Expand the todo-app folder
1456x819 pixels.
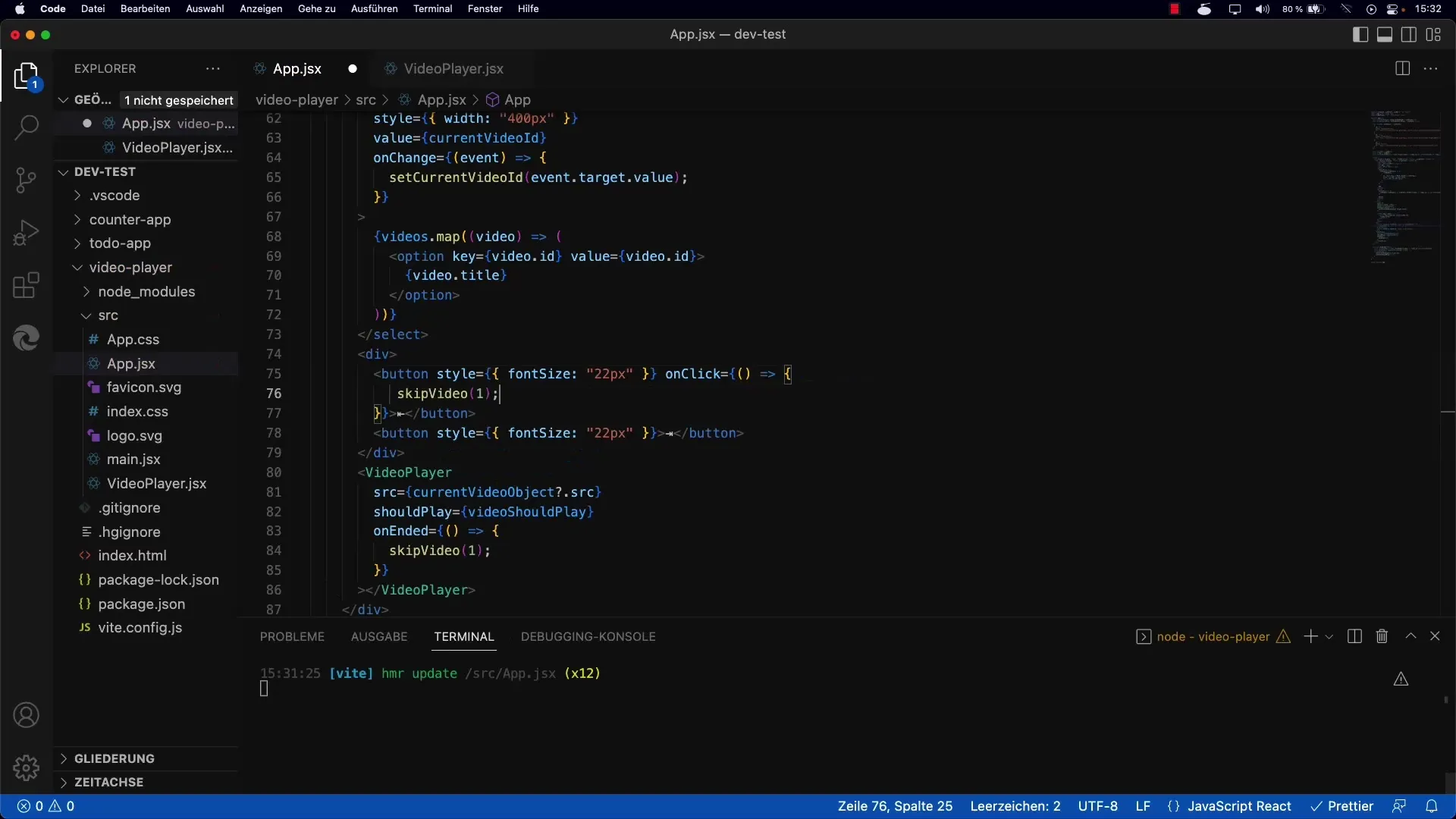(x=120, y=243)
